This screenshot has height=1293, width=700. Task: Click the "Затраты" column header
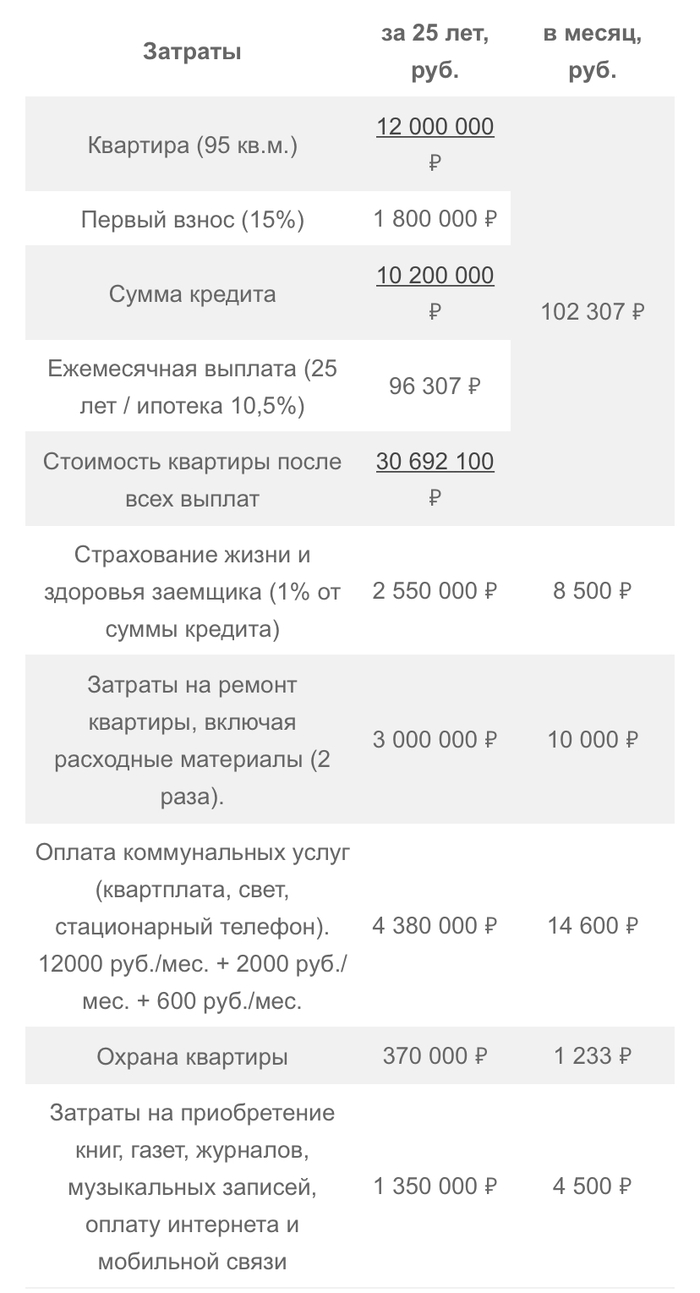click(192, 52)
